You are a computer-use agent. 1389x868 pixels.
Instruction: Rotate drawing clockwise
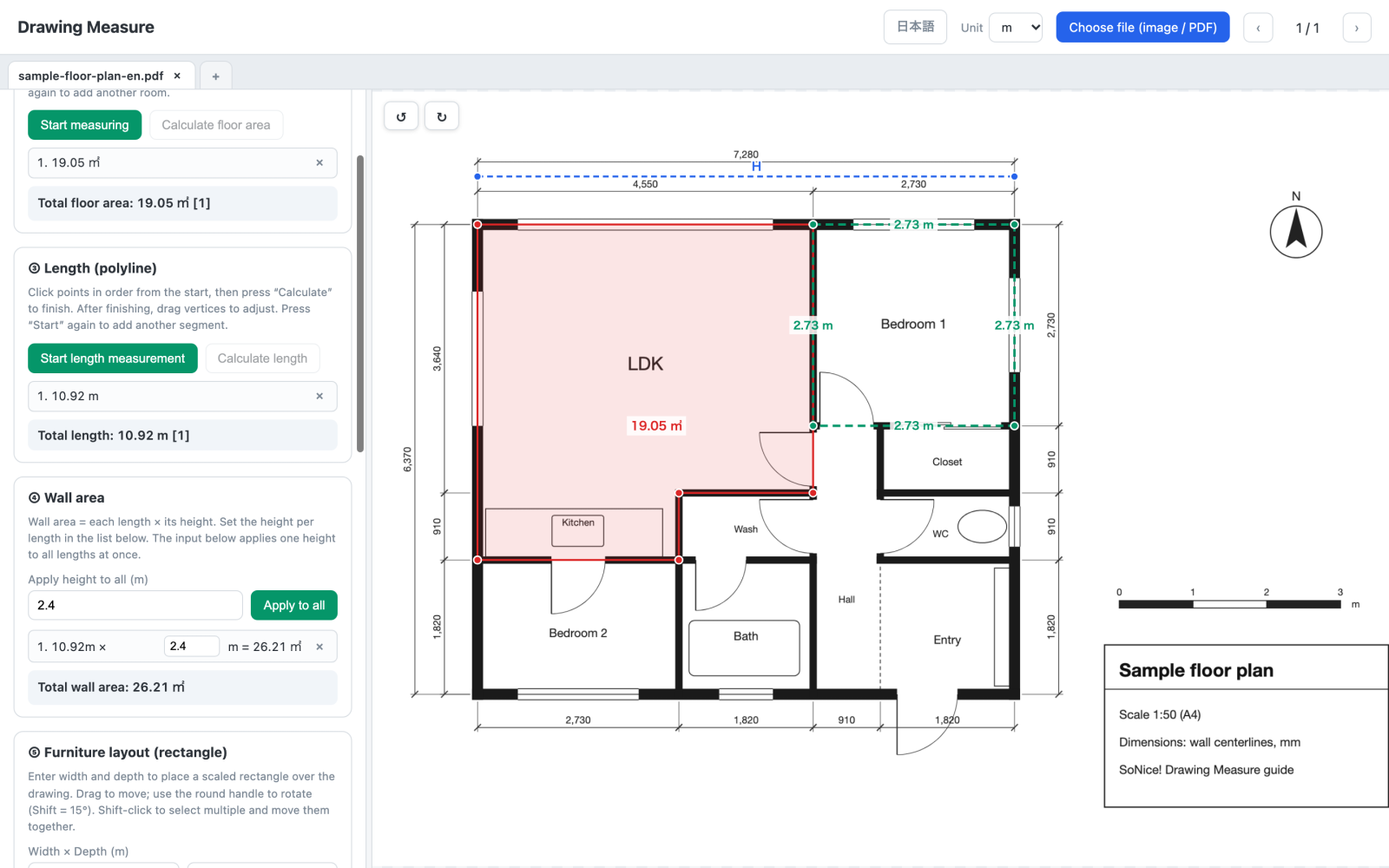tap(442, 116)
